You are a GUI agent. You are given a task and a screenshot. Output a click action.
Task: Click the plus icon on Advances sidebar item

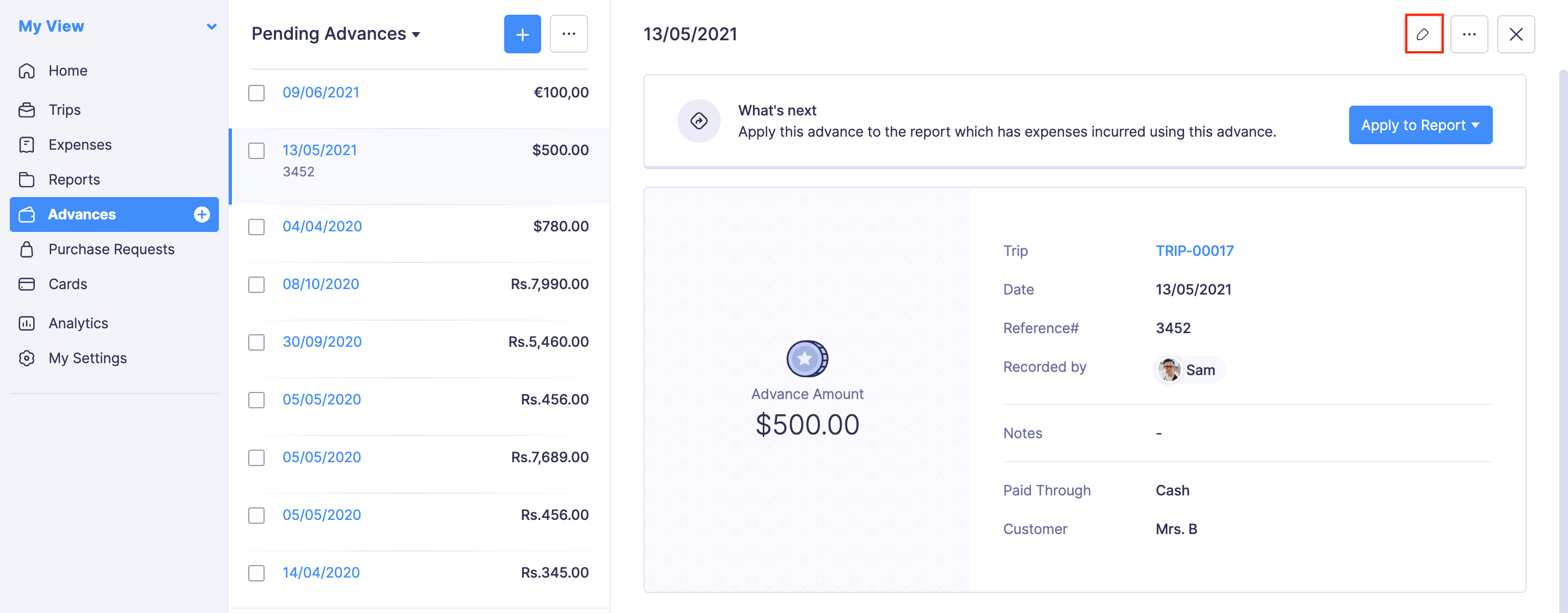click(201, 214)
